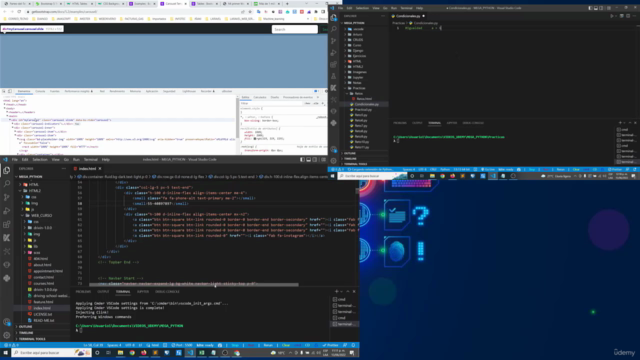Viewport: 640px width, 360px height.
Task: Open Search icon in the Condicionales.py VS Code window
Action: (333, 29)
